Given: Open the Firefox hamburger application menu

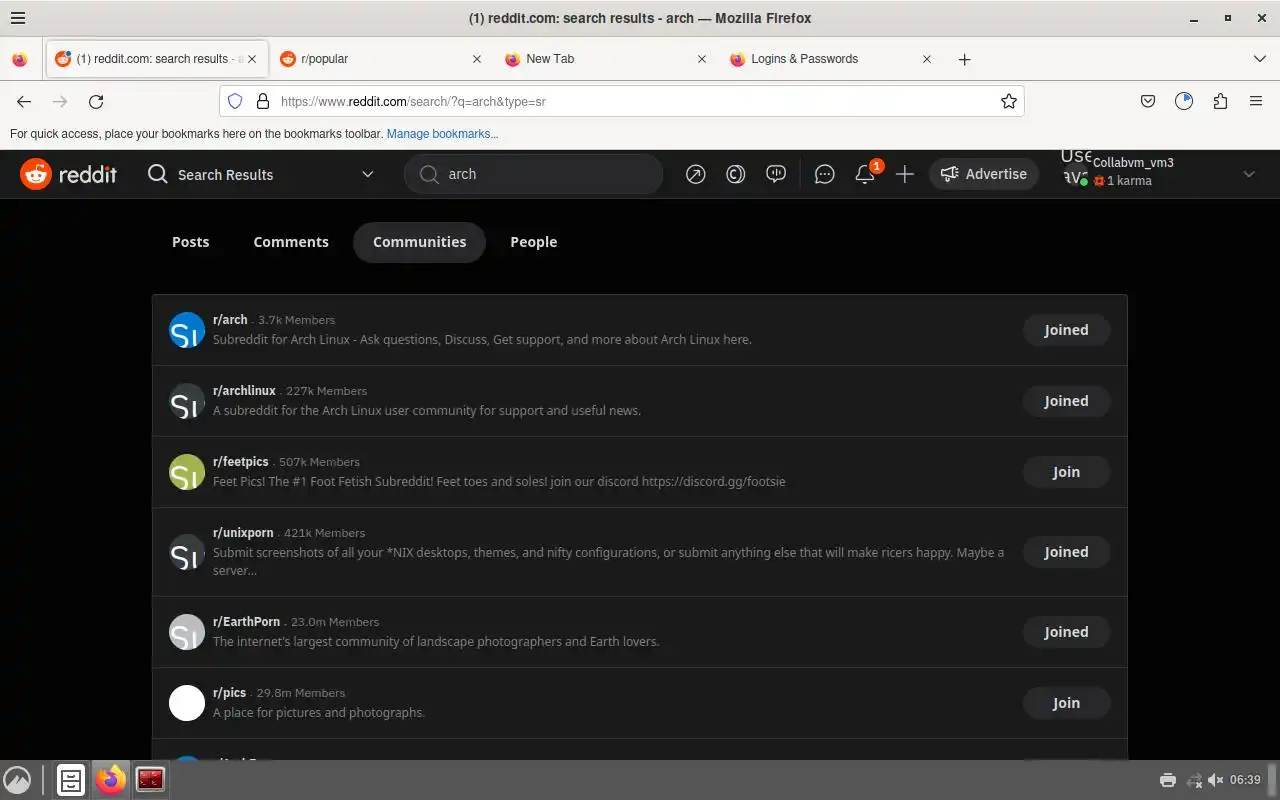Looking at the screenshot, I should (1256, 101).
